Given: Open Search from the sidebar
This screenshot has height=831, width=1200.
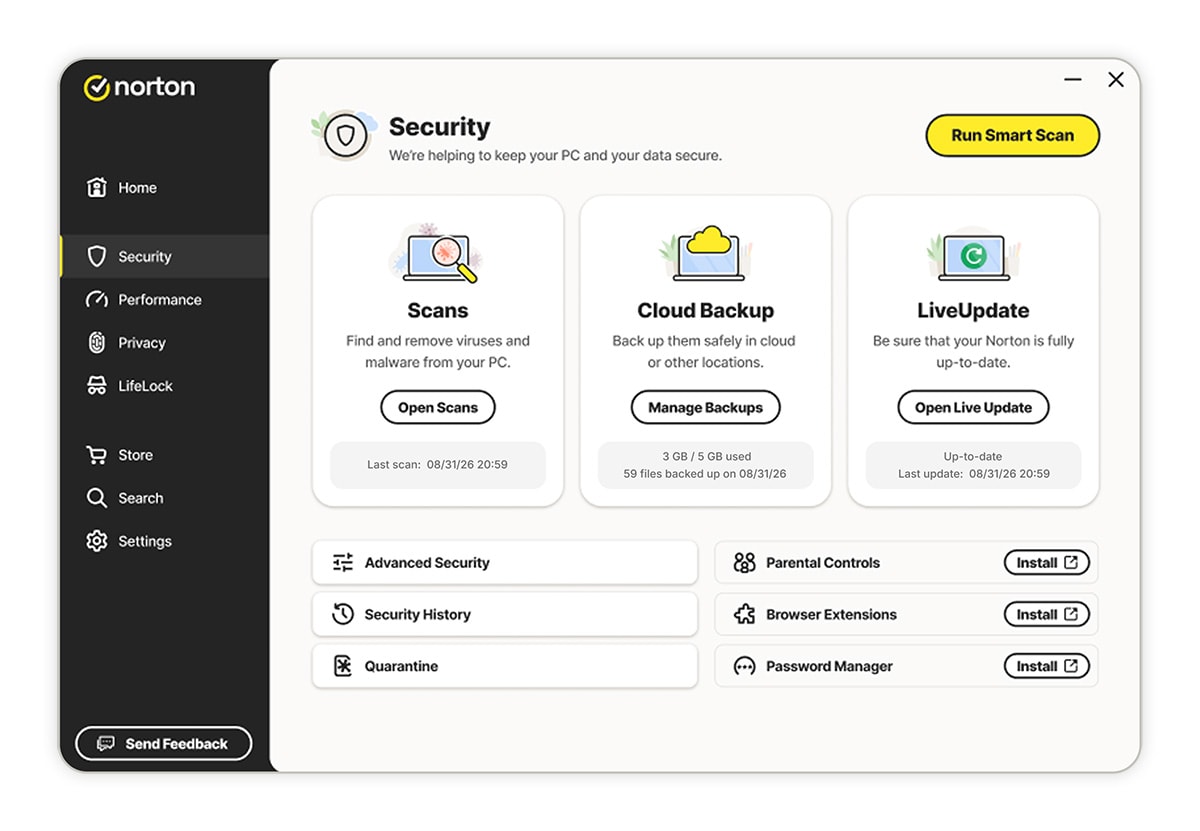Looking at the screenshot, I should 164,498.
